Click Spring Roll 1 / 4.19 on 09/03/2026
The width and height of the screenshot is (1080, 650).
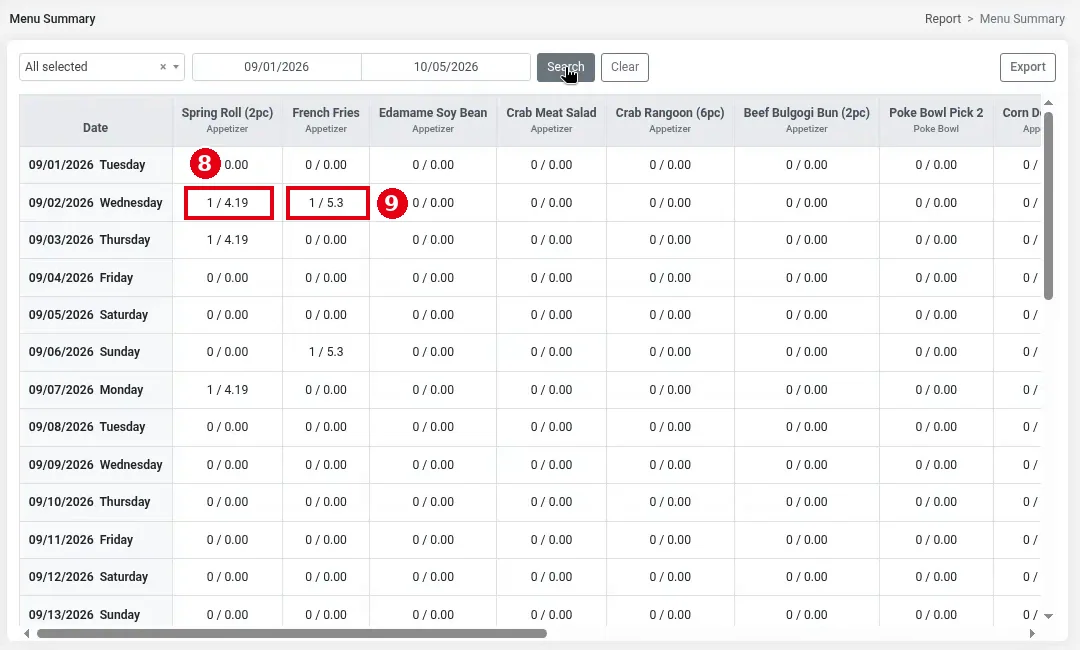(227, 240)
